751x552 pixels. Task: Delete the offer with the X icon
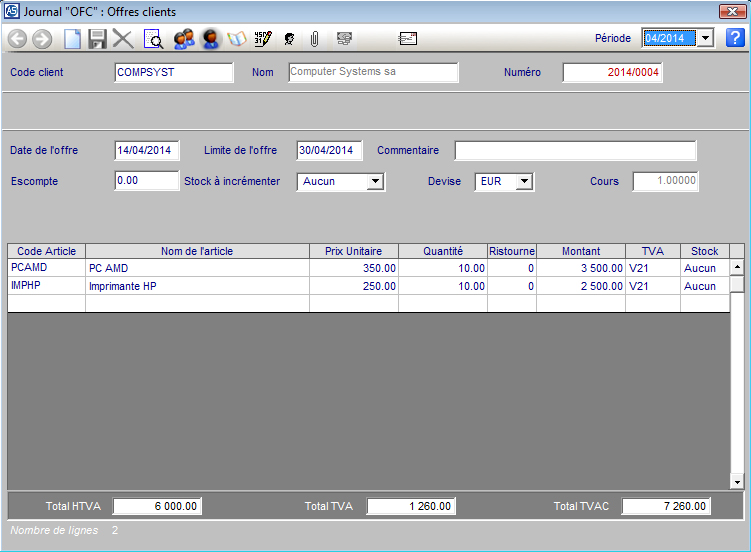point(123,39)
